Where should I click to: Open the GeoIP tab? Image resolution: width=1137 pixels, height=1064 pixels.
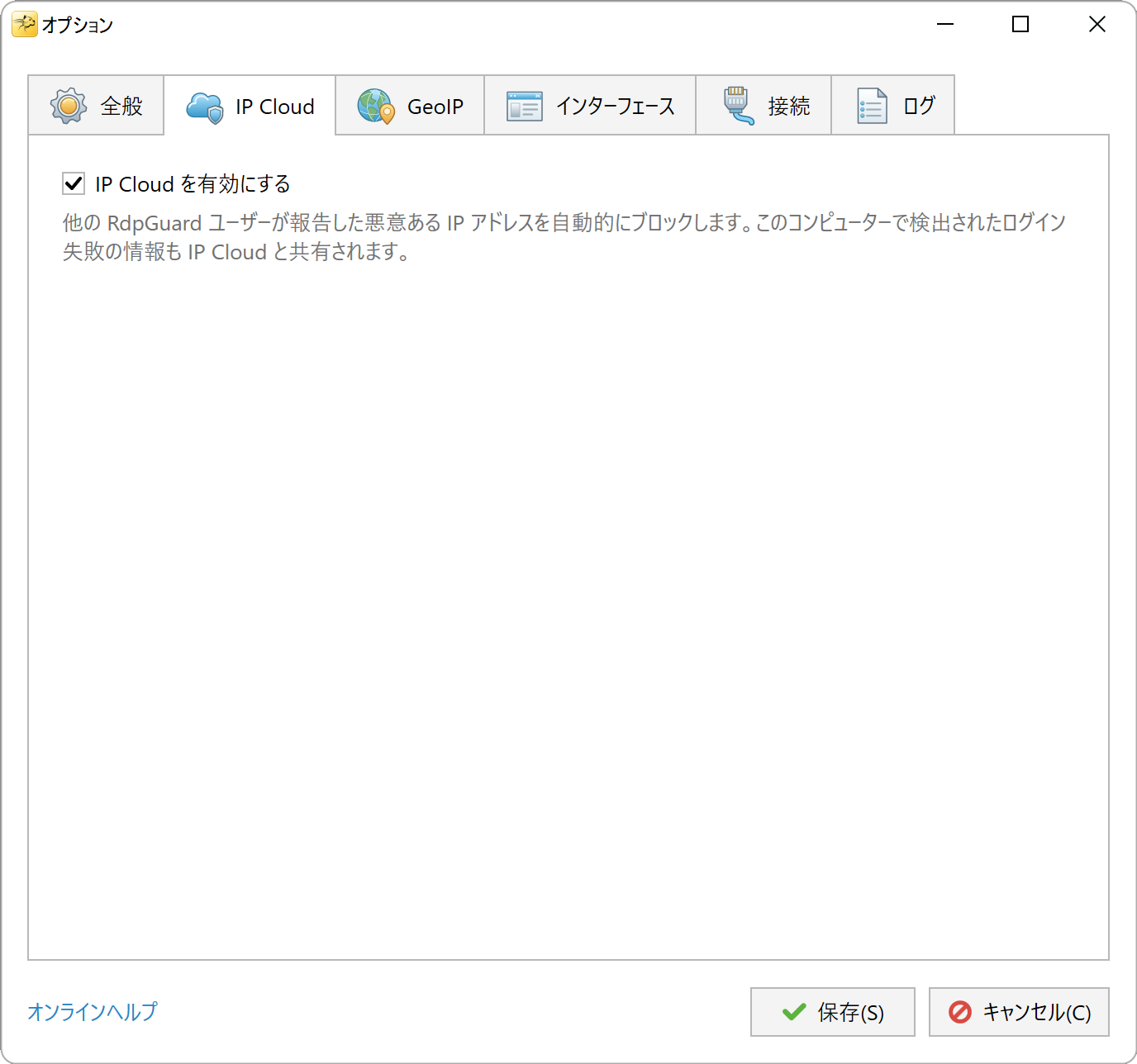pos(410,105)
